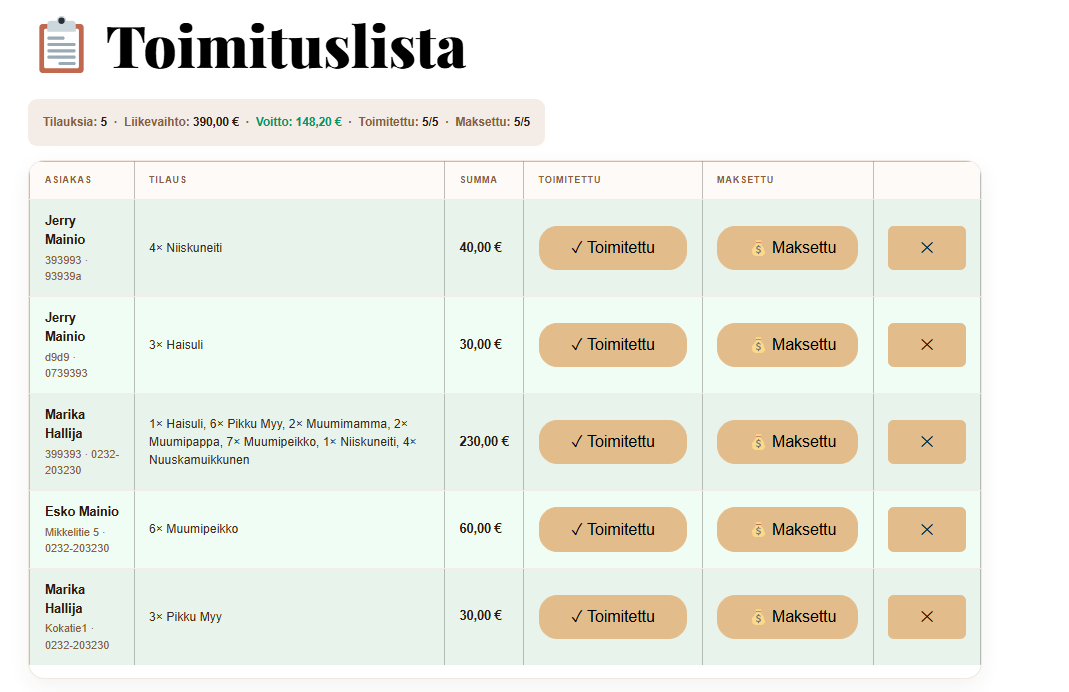Click the address Mikkelitie 5 · 0232-203230
Viewport: 1069px width, 692px height.
point(77,540)
